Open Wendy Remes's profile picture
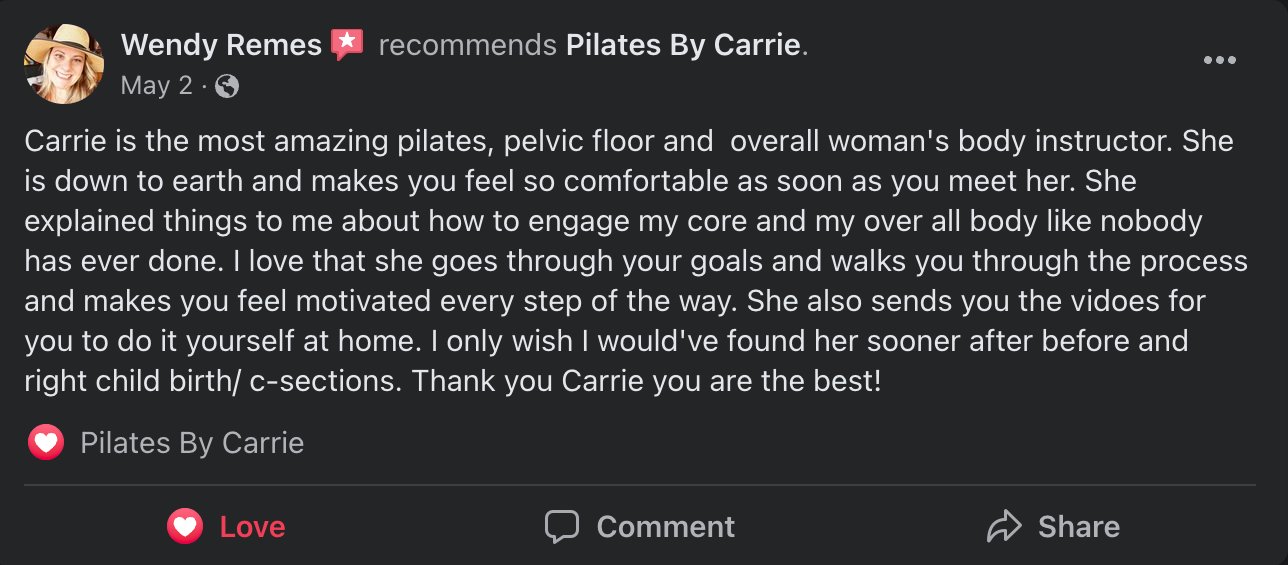Viewport: 1288px width, 565px height. tap(64, 63)
